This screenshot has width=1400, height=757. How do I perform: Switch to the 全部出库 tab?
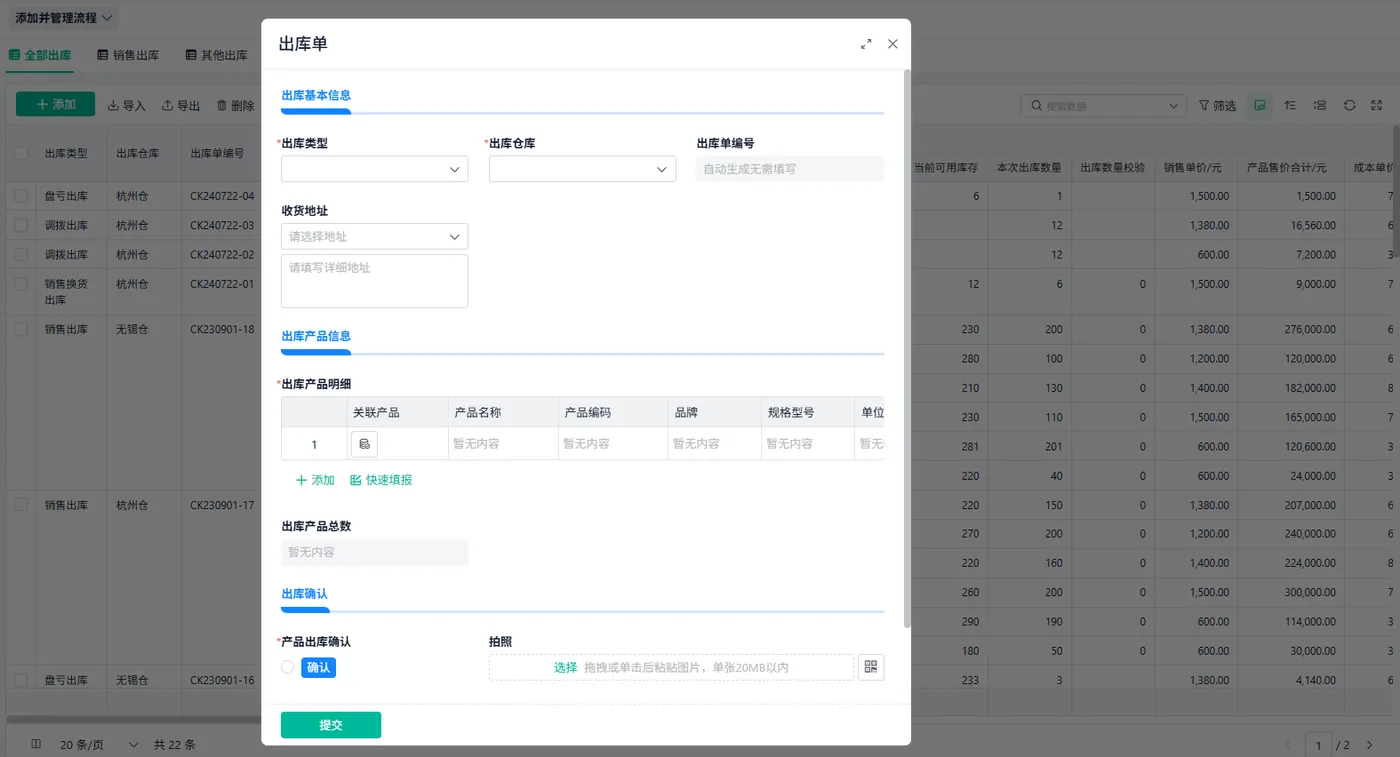(40, 55)
